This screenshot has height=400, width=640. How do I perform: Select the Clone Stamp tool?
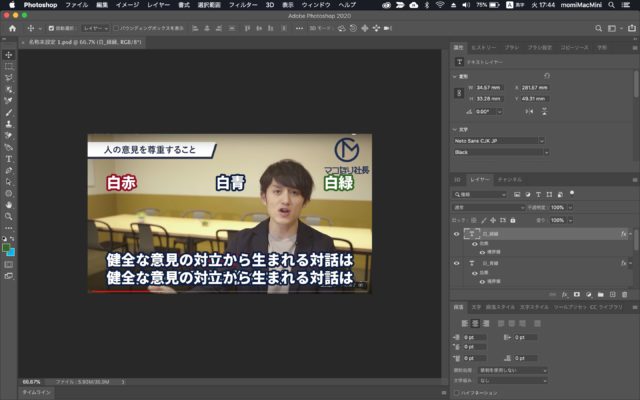(9, 124)
